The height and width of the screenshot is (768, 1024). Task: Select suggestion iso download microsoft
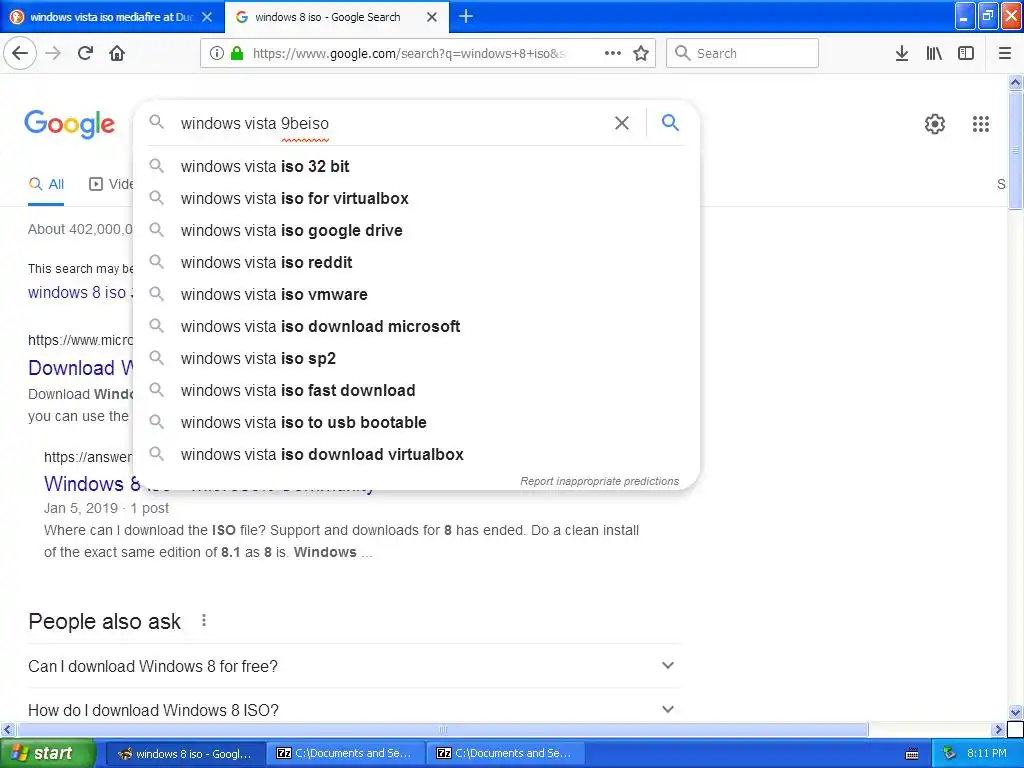(x=416, y=326)
